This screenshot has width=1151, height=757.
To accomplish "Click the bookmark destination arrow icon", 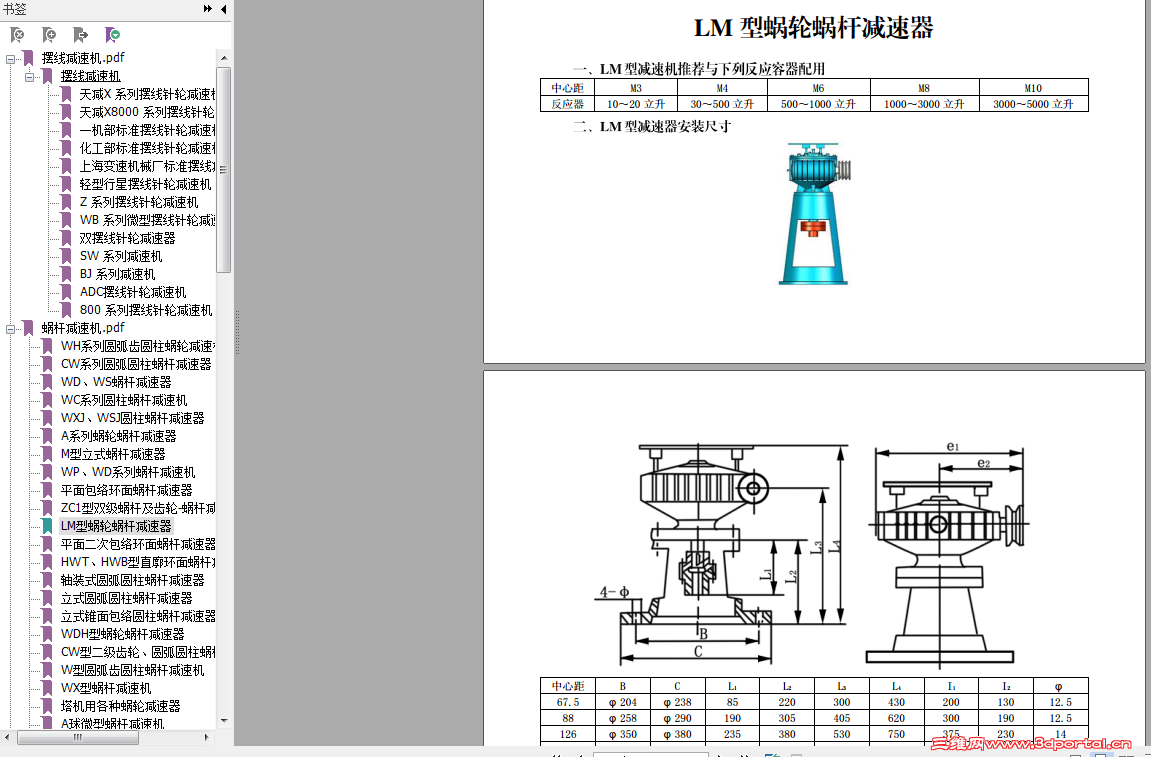I will click(81, 35).
